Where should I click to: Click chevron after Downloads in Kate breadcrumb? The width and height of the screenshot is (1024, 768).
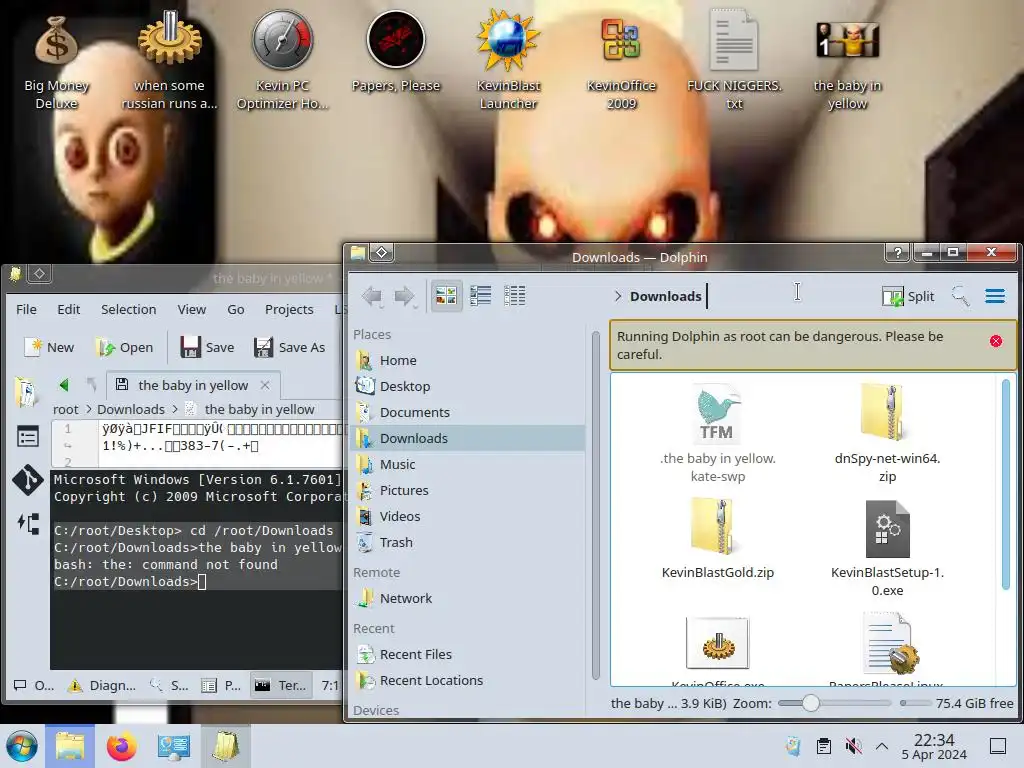click(x=174, y=409)
